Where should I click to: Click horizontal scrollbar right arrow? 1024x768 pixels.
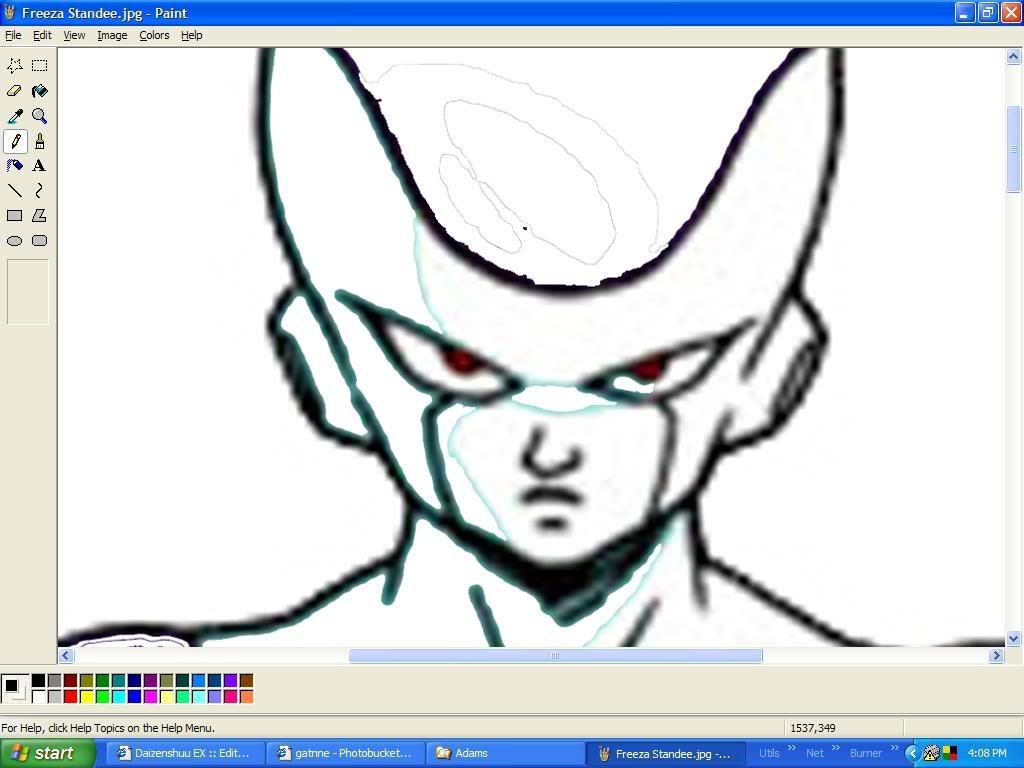[x=996, y=656]
